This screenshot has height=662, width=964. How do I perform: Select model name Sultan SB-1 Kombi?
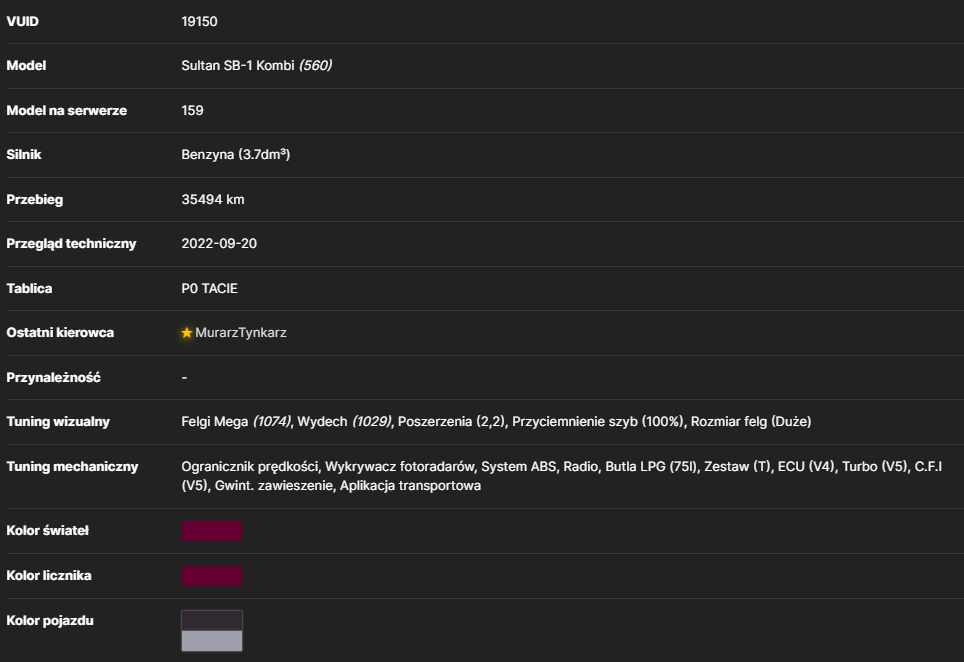pos(238,65)
